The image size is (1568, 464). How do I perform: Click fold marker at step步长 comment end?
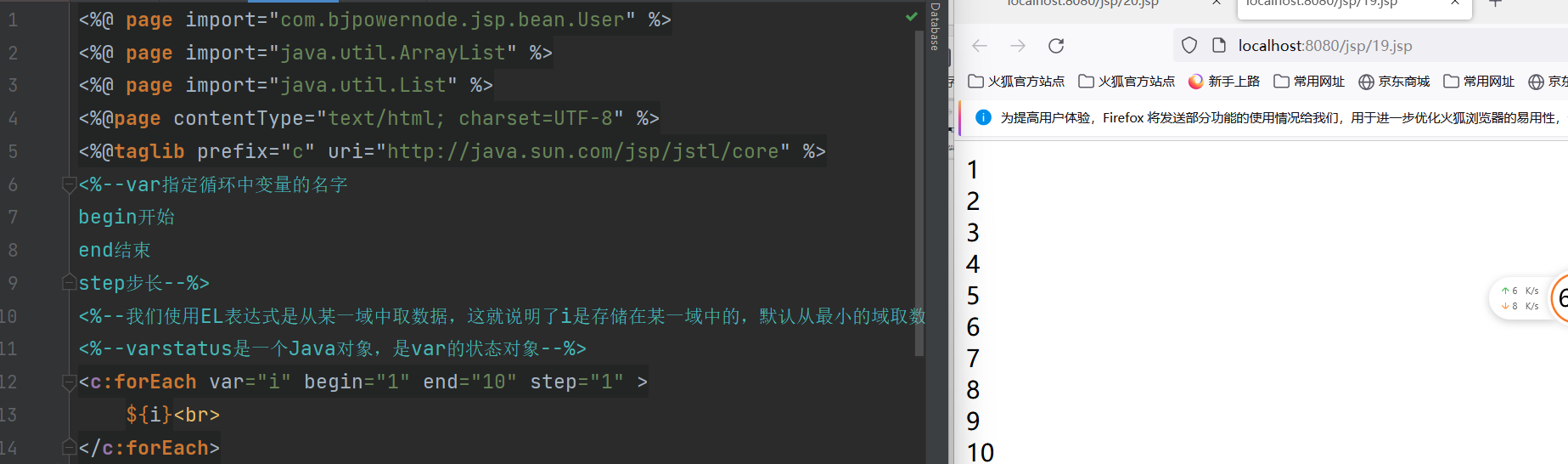tap(70, 283)
